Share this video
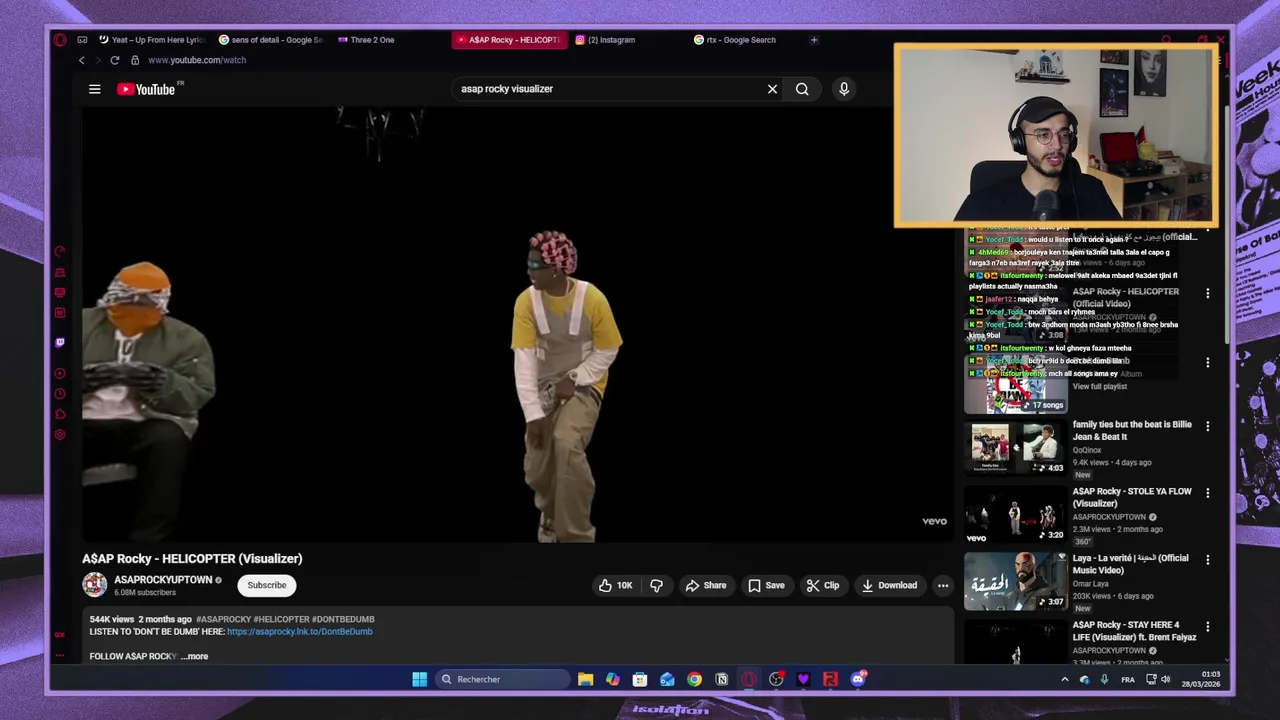The height and width of the screenshot is (720, 1280). pyautogui.click(x=706, y=585)
